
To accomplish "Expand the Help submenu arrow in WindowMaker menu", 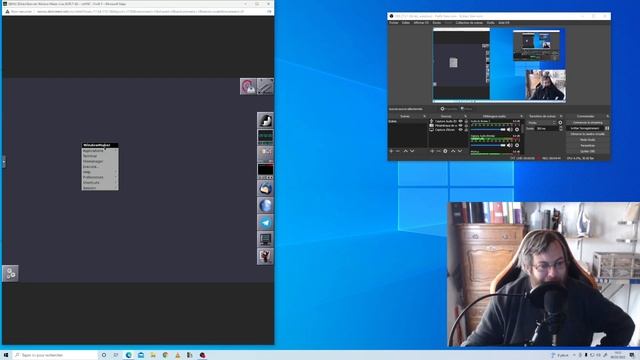I will pyautogui.click(x=116, y=172).
